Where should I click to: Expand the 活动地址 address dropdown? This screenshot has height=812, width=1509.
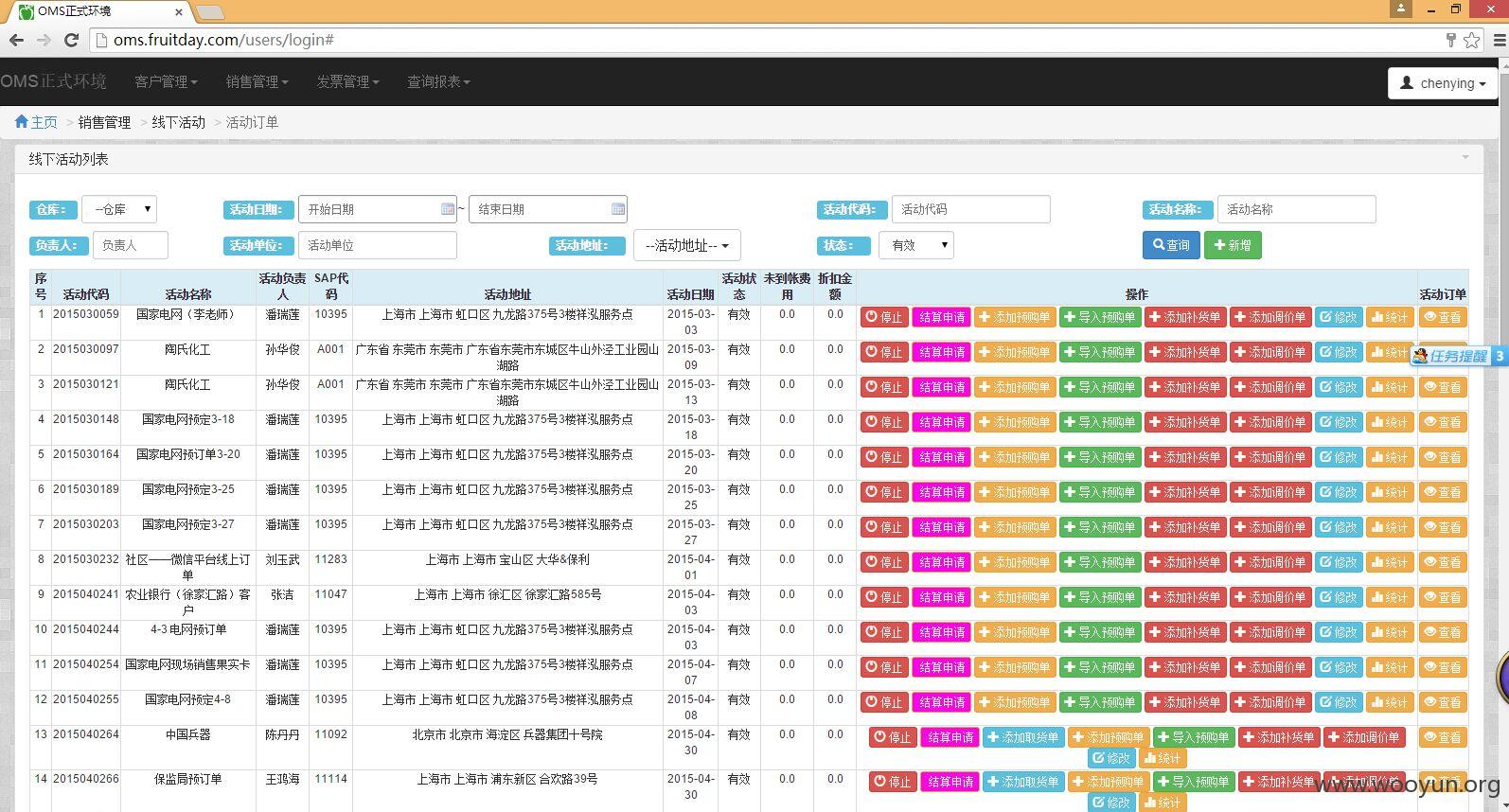coord(686,245)
